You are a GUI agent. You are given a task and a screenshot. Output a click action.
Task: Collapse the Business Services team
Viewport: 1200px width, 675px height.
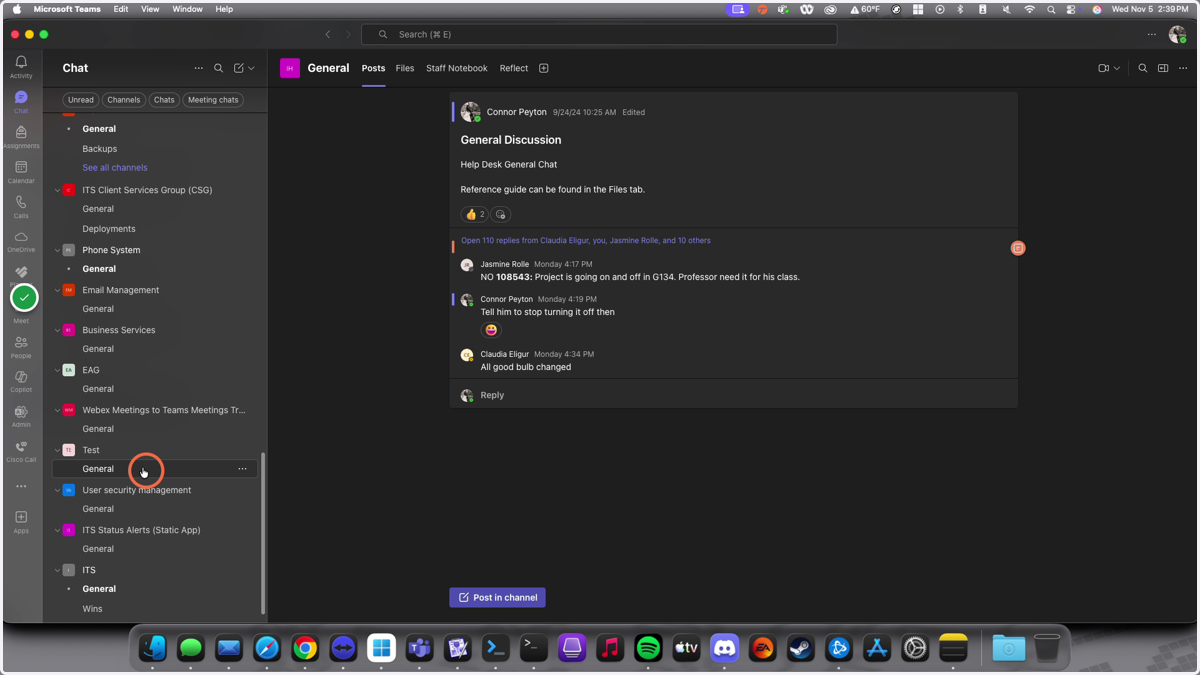pyautogui.click(x=57, y=330)
